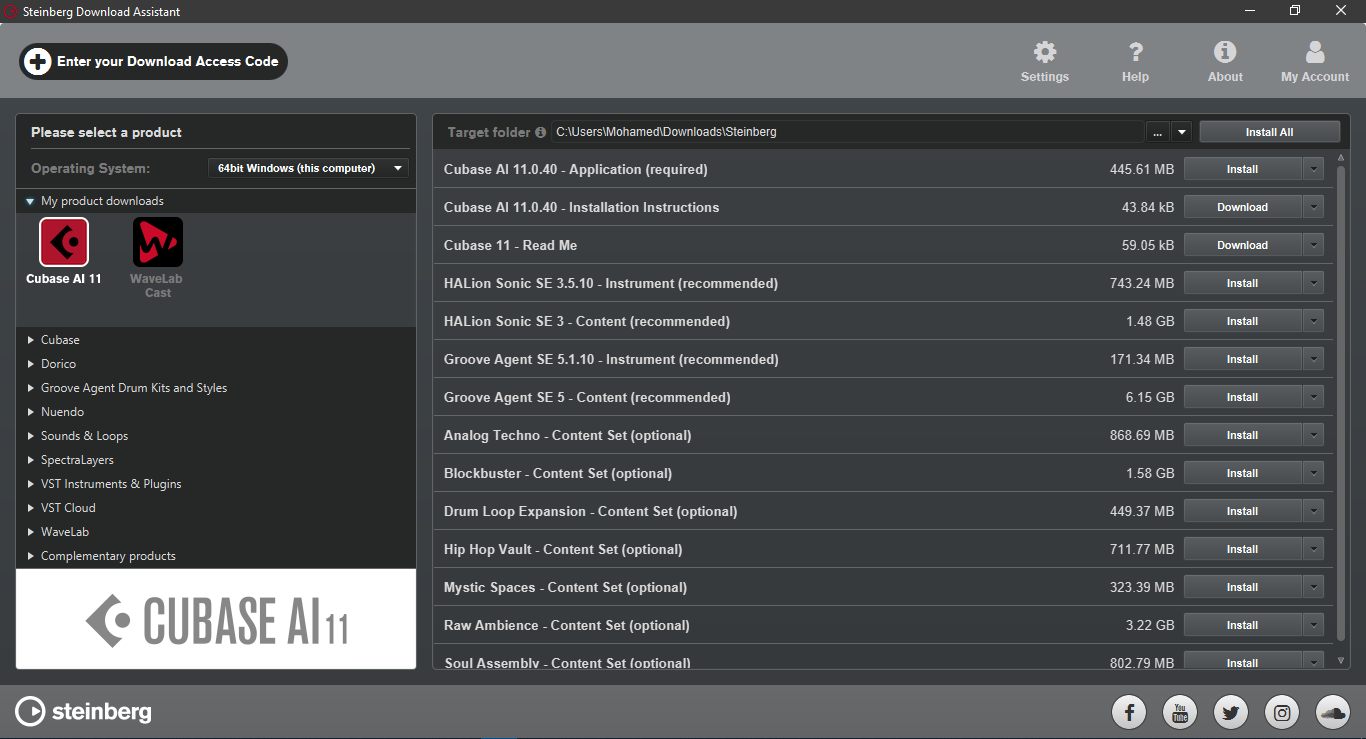Image resolution: width=1366 pixels, height=739 pixels.
Task: Open the Help question mark icon
Action: click(x=1135, y=52)
